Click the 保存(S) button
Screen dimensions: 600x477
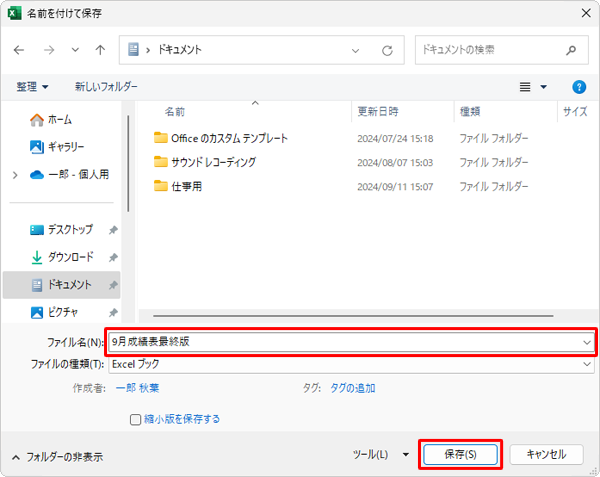tap(460, 454)
